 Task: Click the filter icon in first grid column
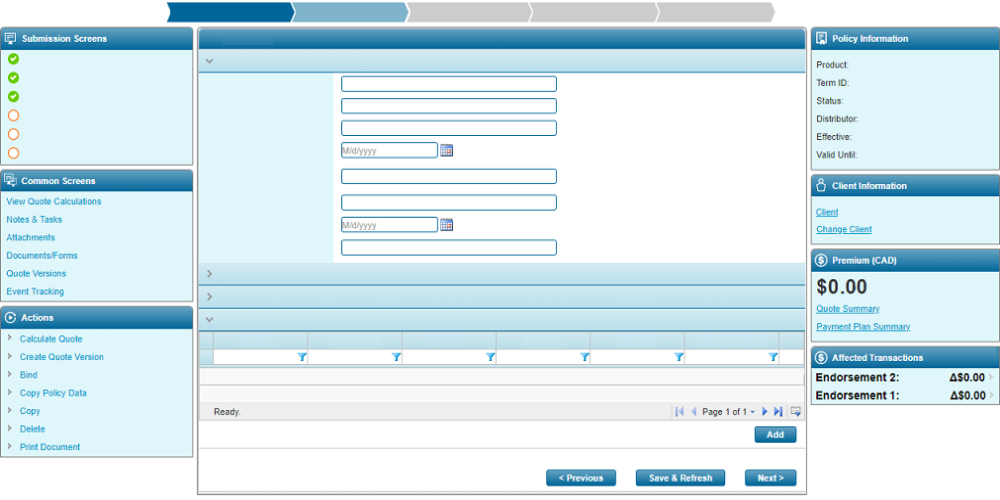(x=302, y=357)
